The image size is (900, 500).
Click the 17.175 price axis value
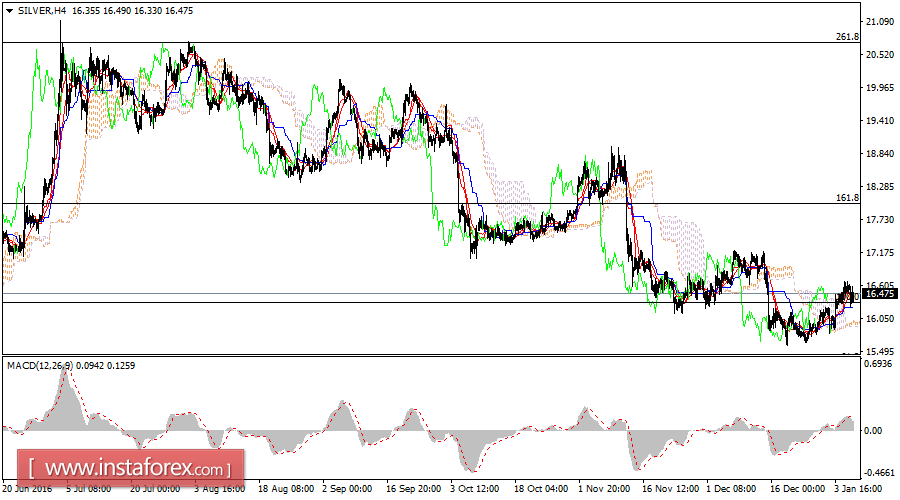tap(880, 253)
